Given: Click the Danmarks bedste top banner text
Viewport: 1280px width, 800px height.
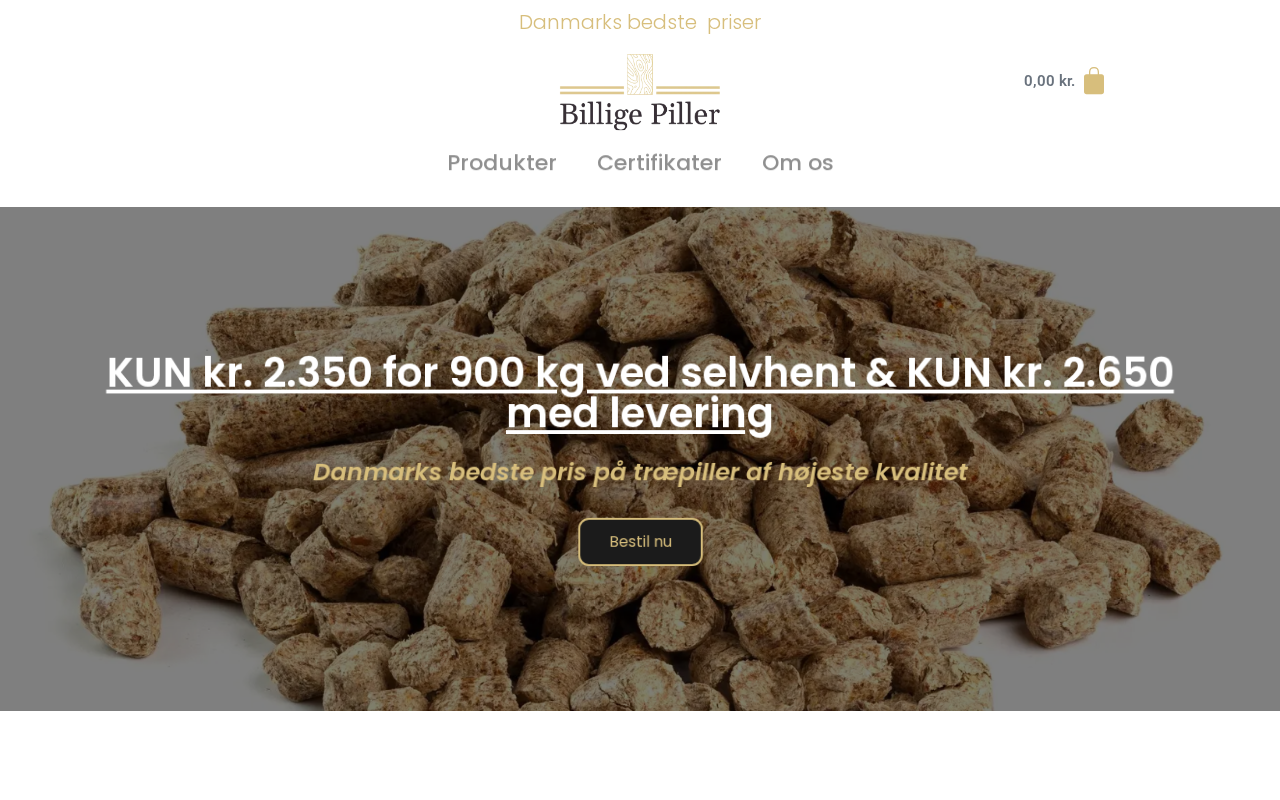Looking at the screenshot, I should (x=608, y=22).
